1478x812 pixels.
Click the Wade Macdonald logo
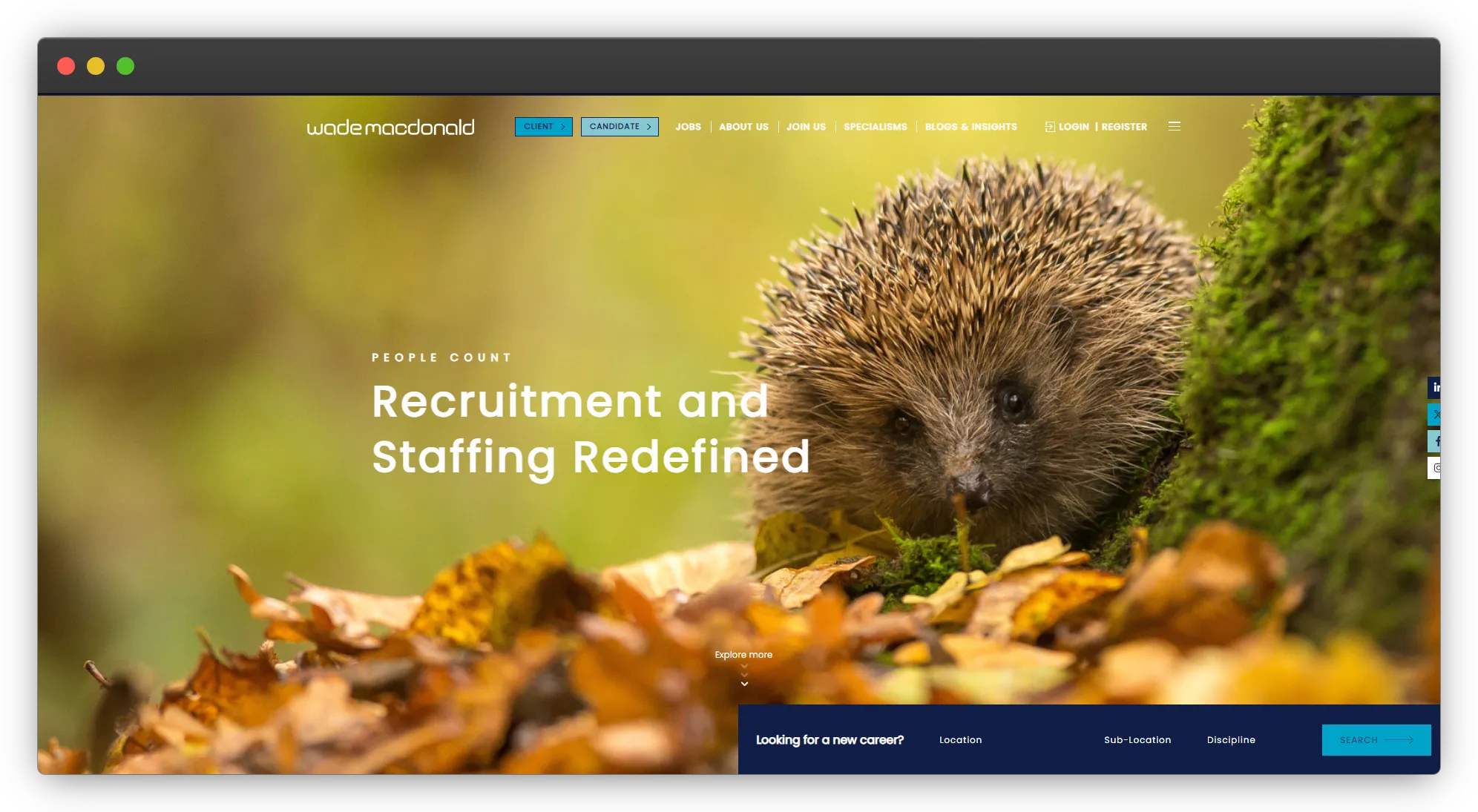coord(390,128)
